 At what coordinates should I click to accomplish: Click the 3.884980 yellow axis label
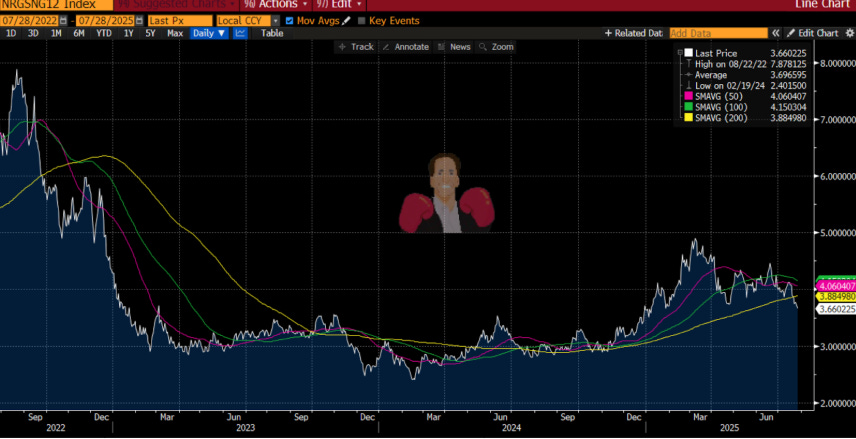(836, 296)
